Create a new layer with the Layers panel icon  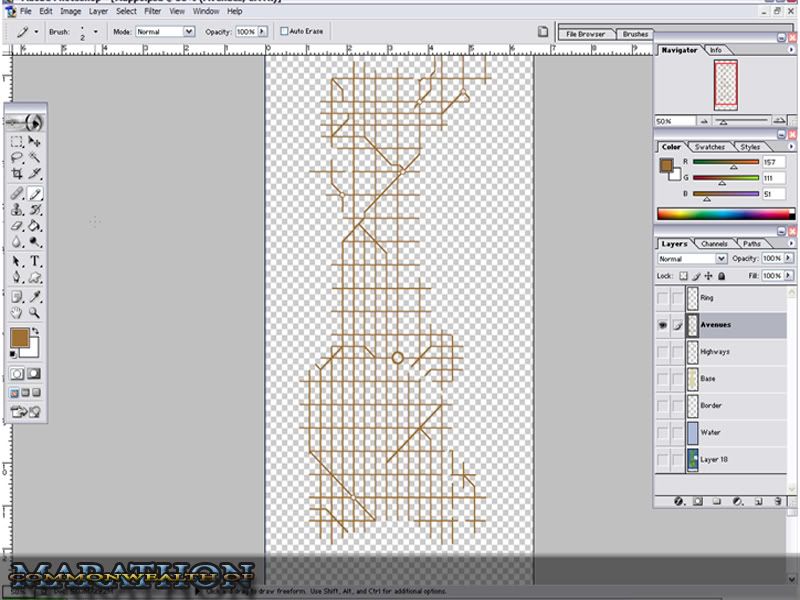[x=758, y=500]
